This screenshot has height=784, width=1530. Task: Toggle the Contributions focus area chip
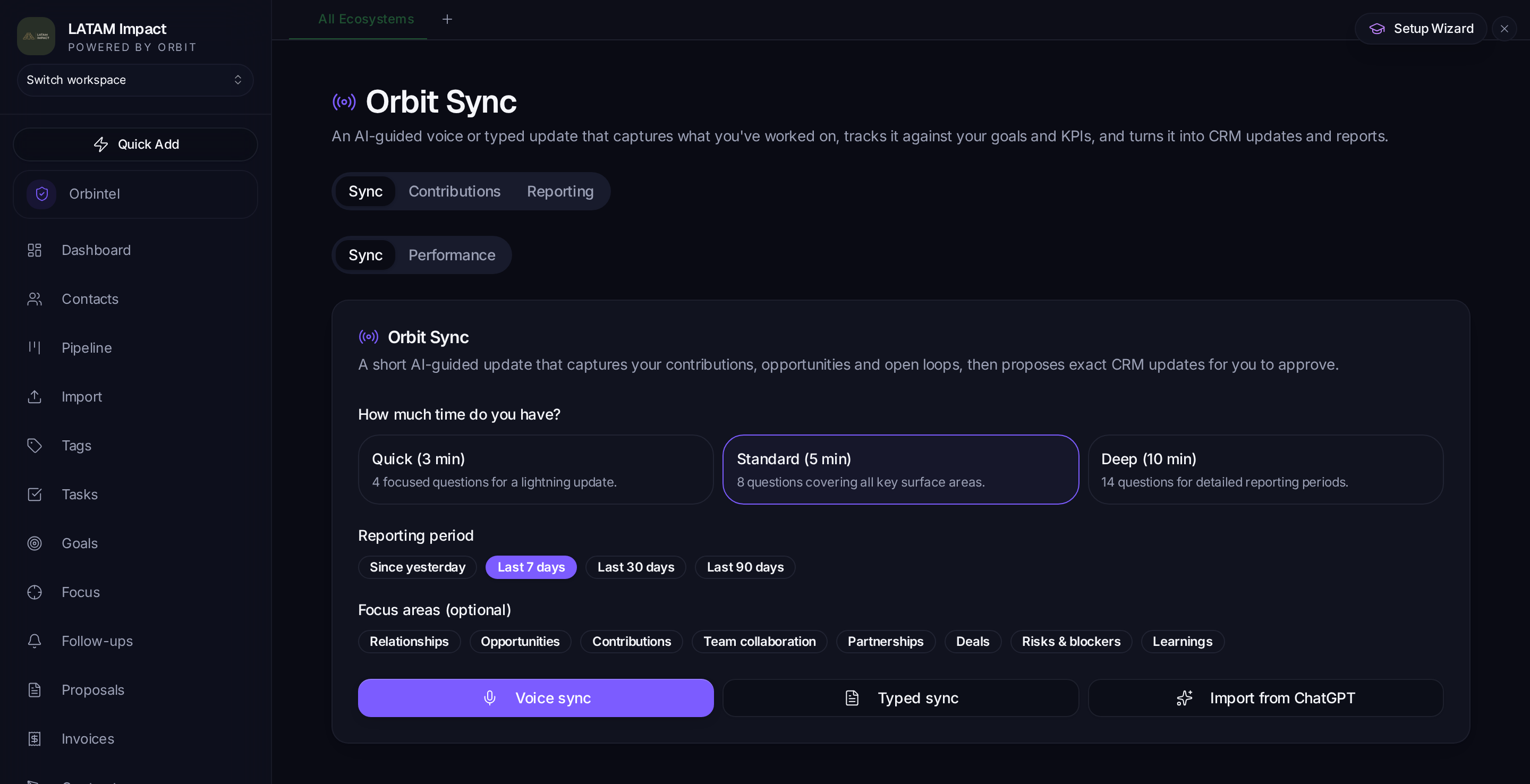(631, 642)
